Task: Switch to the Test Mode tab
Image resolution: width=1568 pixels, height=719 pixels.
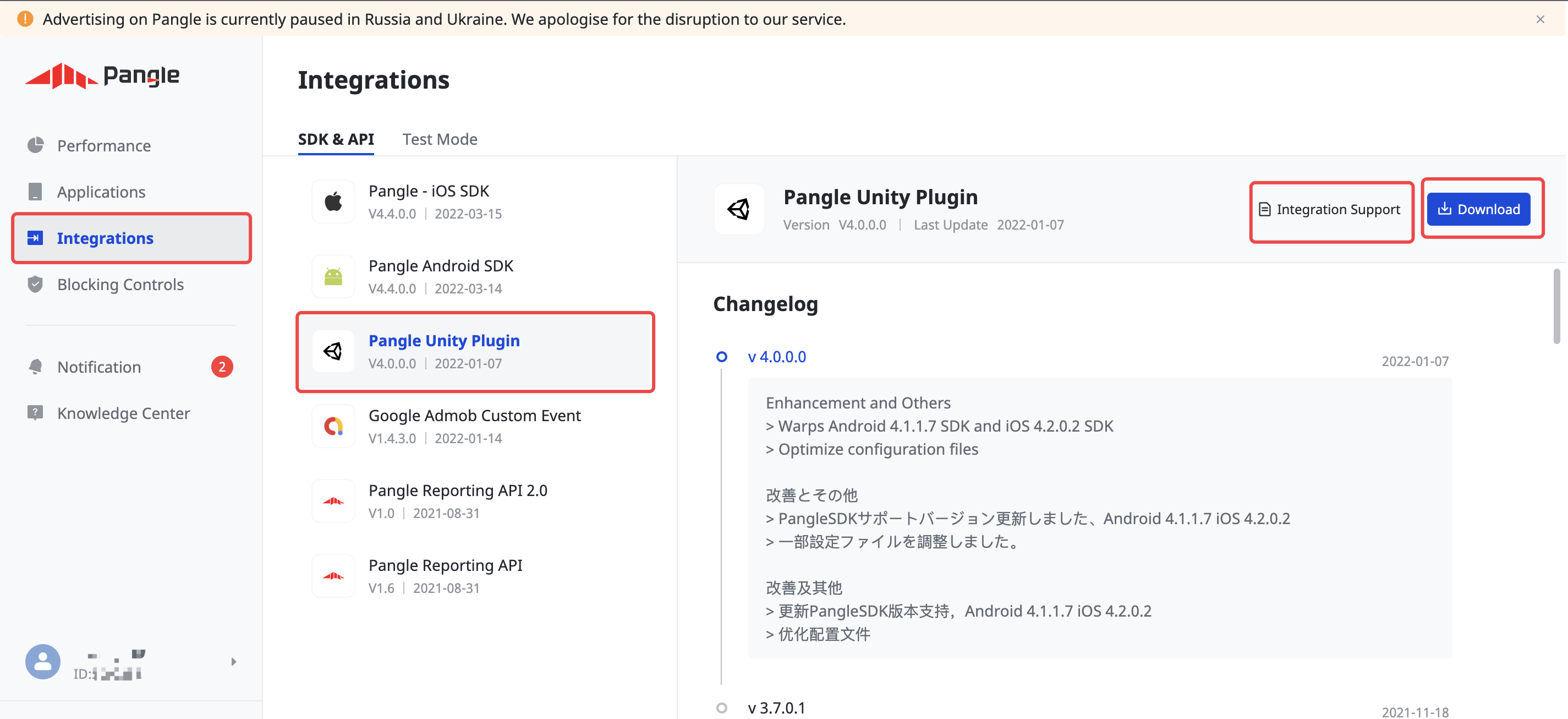Action: (x=440, y=139)
